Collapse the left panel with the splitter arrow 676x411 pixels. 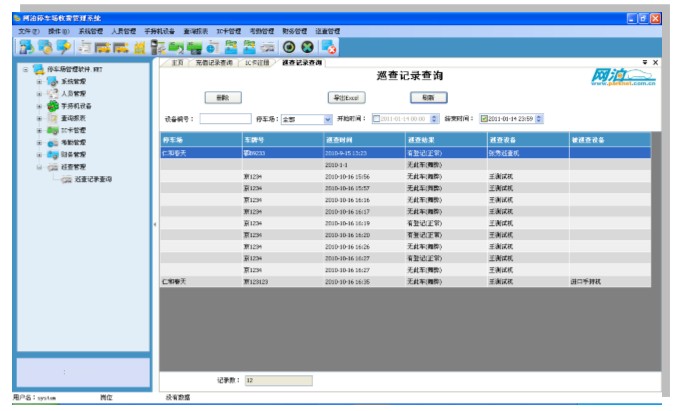tap(155, 224)
